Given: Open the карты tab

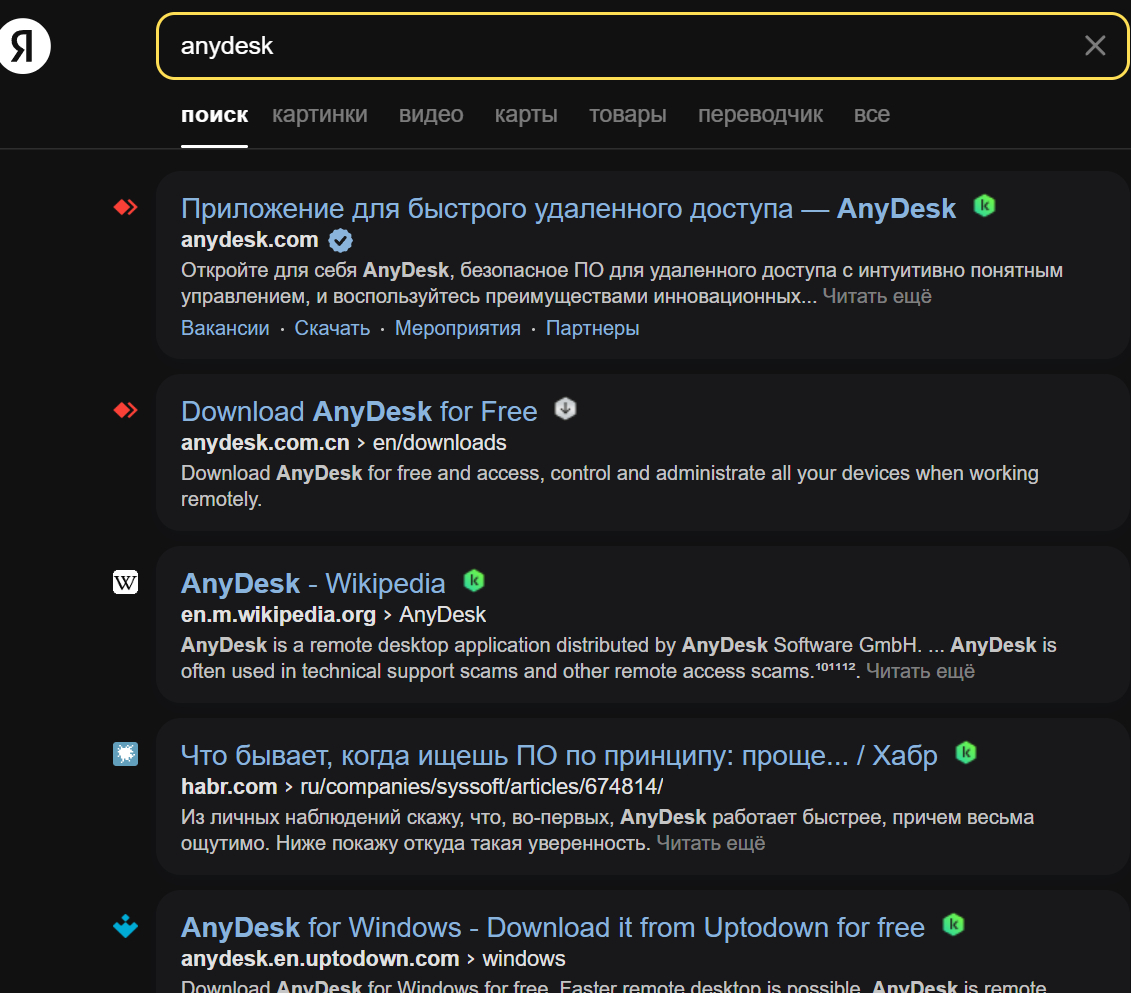Looking at the screenshot, I should (526, 114).
